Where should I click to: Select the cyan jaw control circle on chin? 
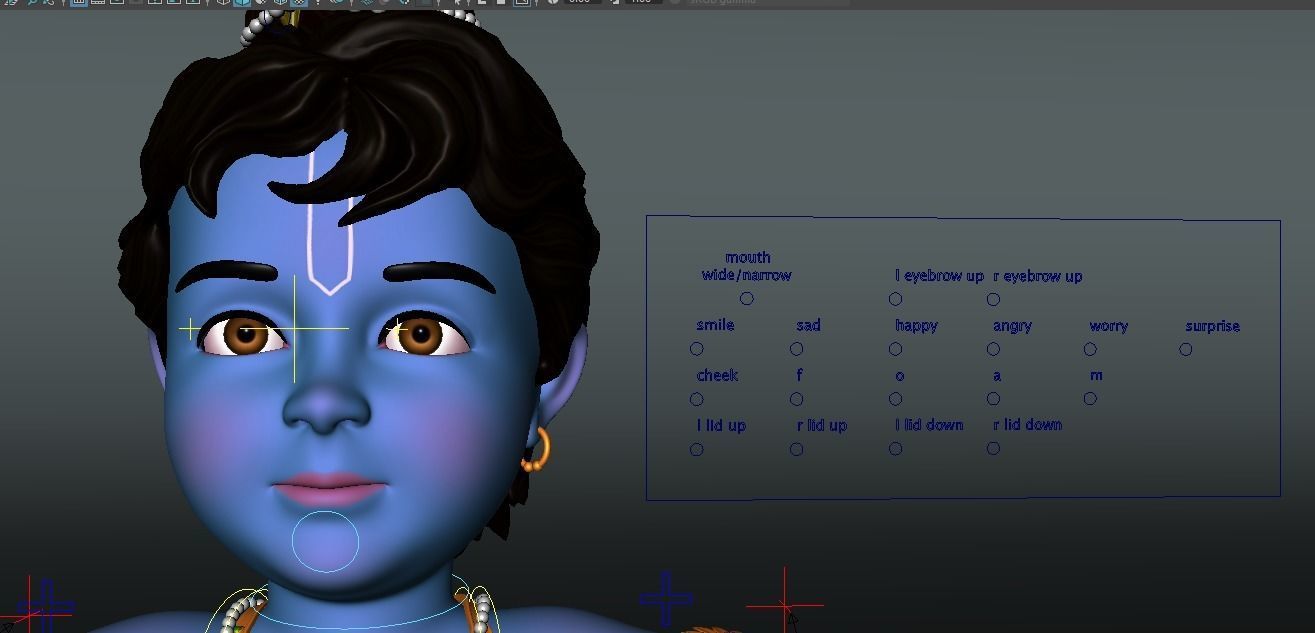tap(325, 541)
